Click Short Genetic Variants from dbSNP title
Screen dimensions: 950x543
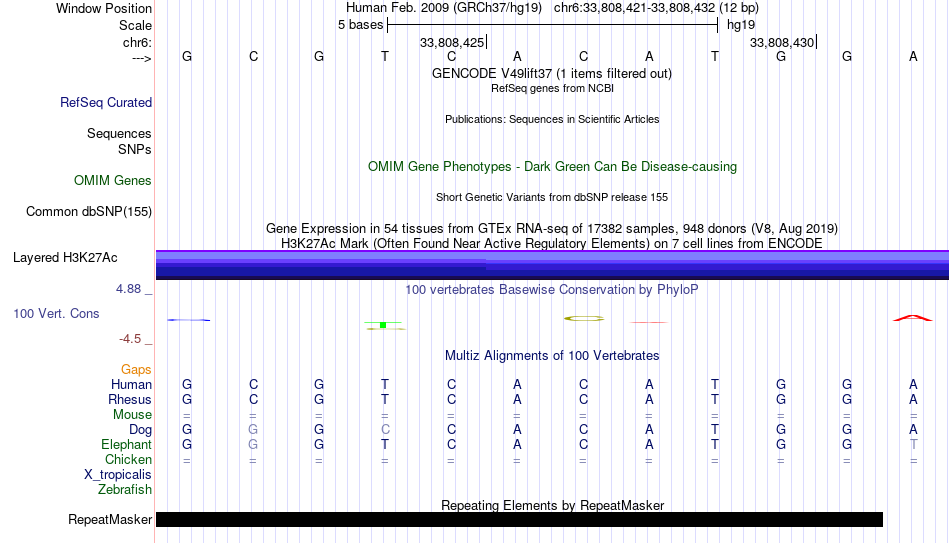click(552, 198)
